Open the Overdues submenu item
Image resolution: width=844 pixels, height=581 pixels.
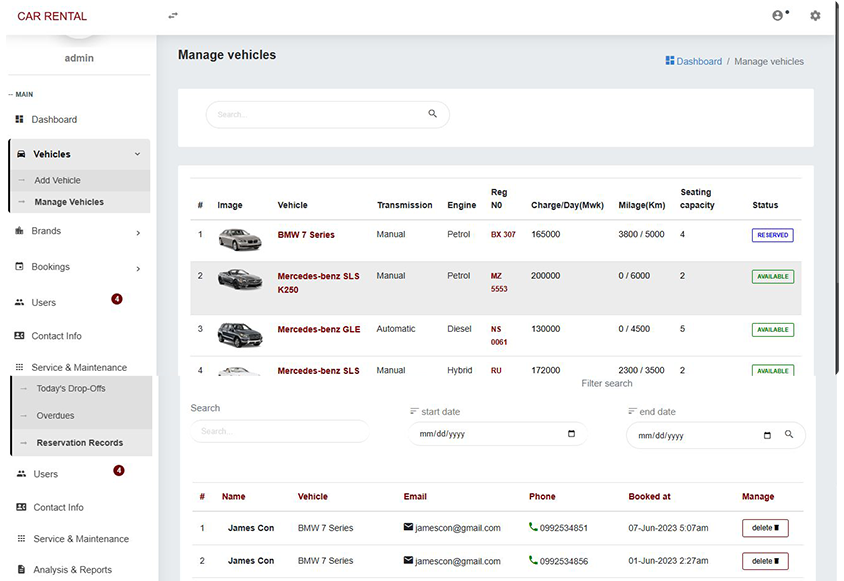point(81,415)
